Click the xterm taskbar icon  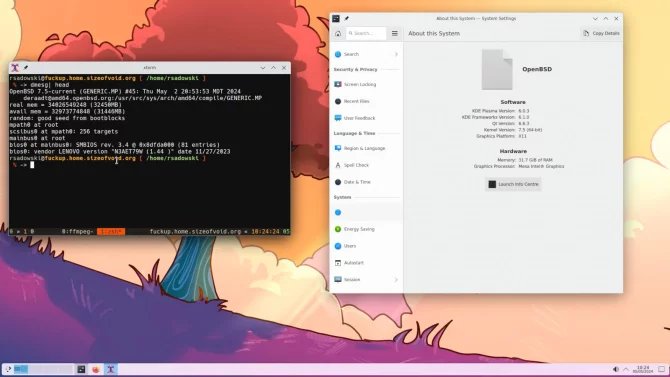pos(110,369)
